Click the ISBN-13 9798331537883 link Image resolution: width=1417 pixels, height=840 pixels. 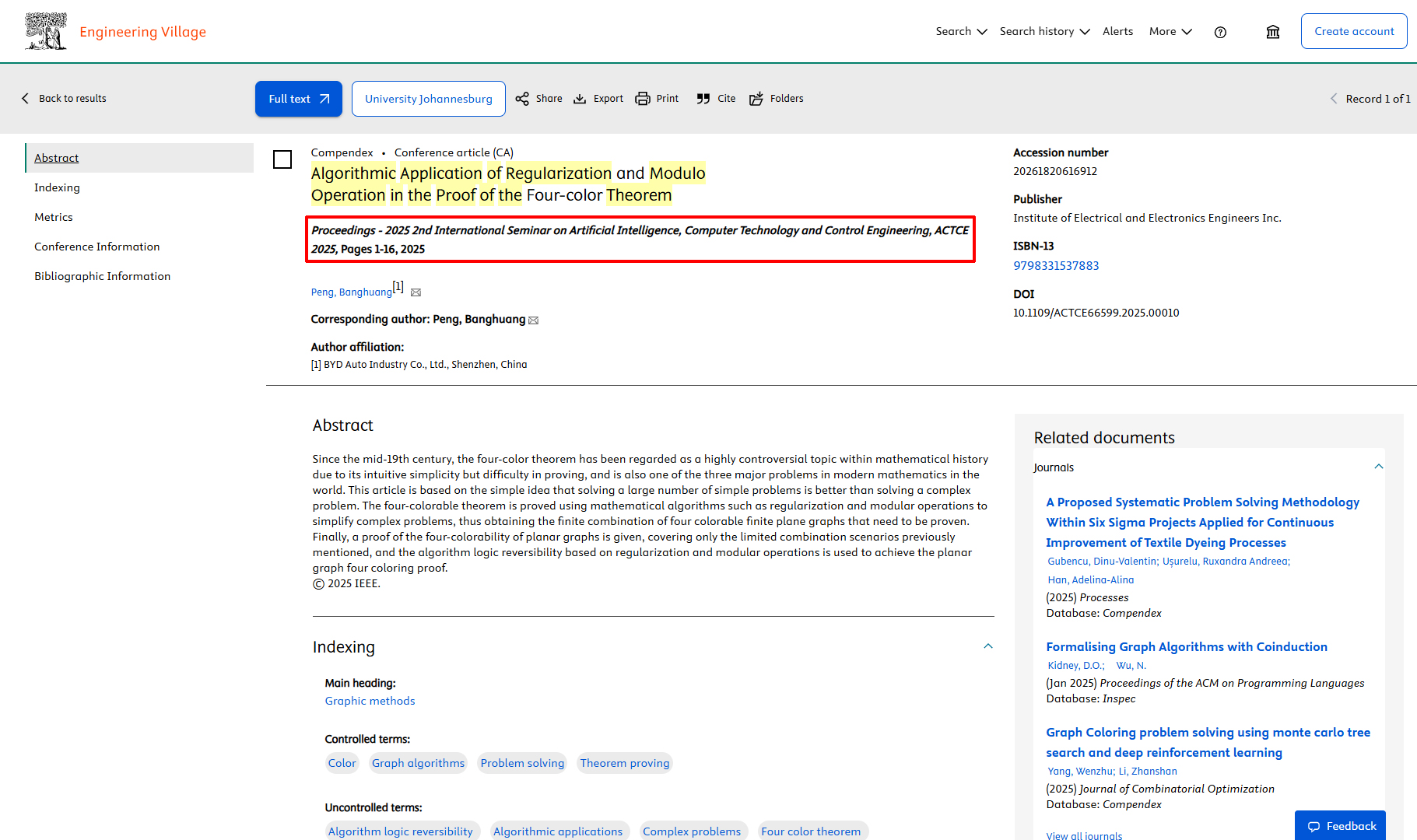(1056, 266)
